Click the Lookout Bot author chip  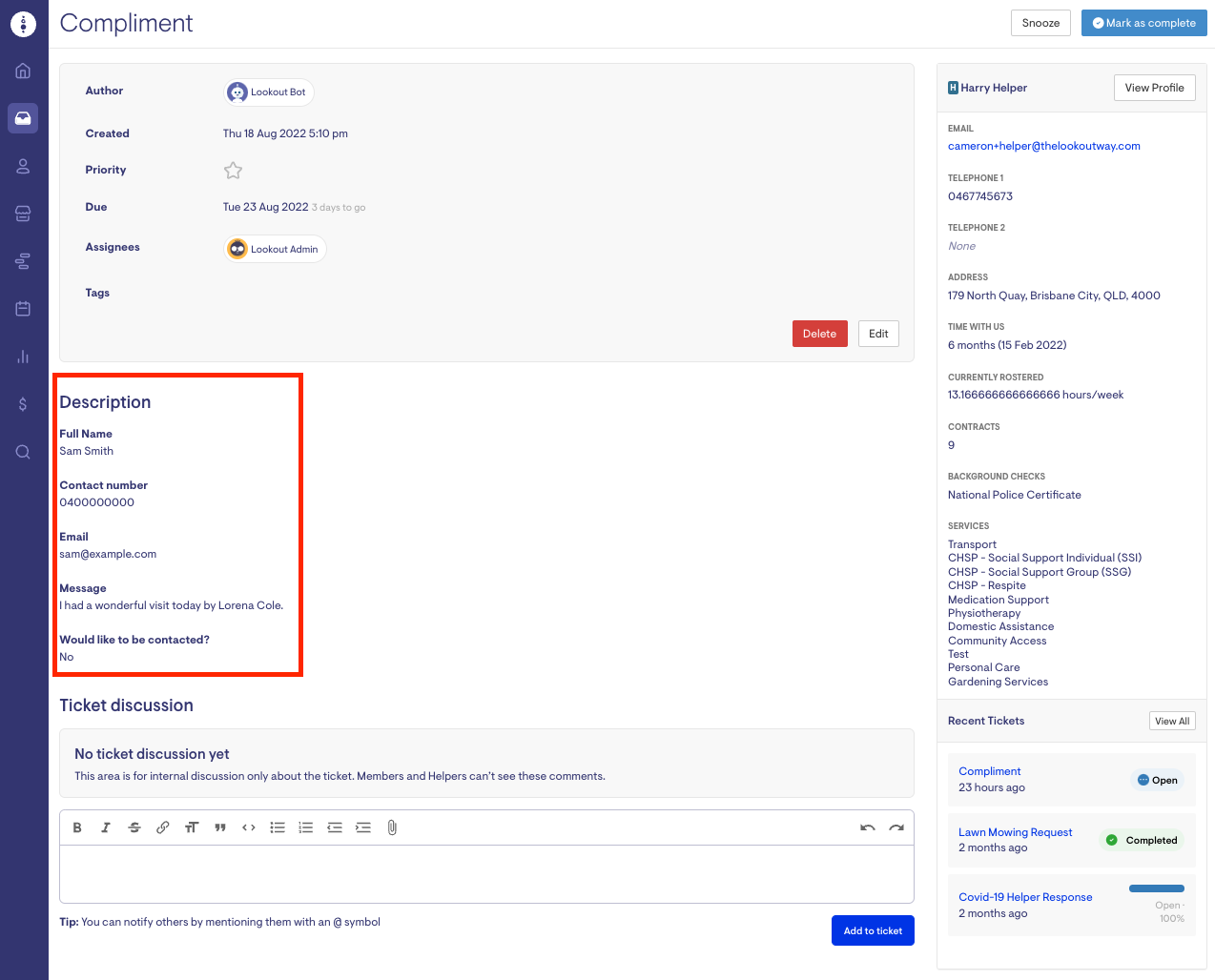[x=269, y=92]
